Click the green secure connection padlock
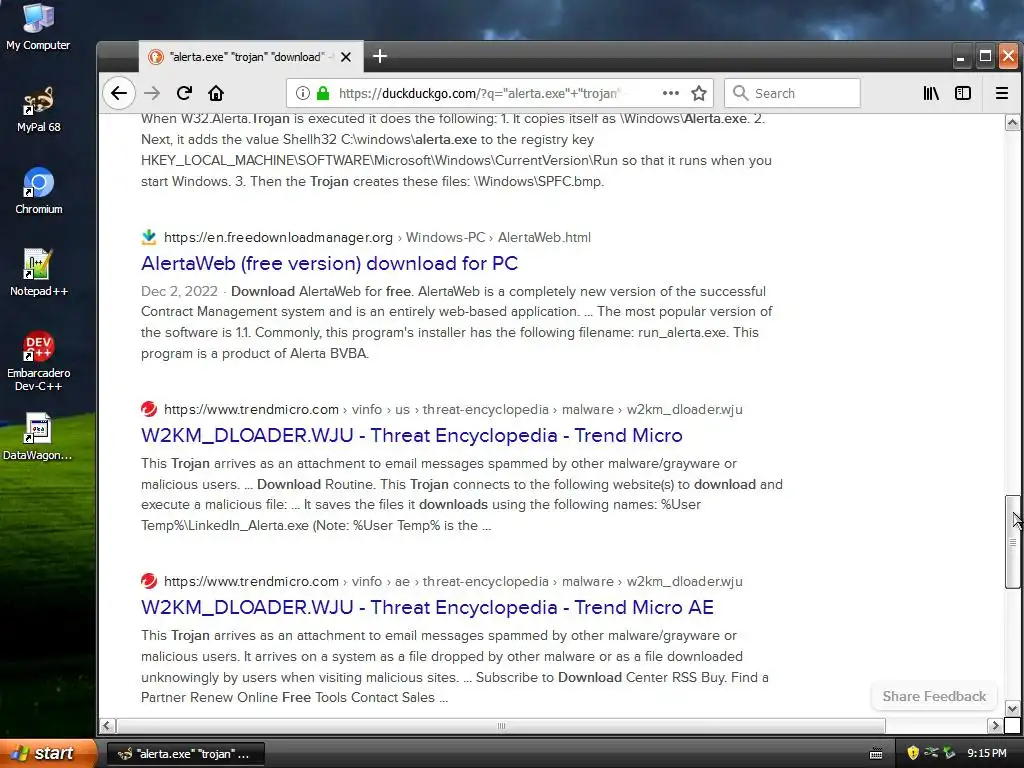Viewport: 1024px width, 768px height. point(323,93)
